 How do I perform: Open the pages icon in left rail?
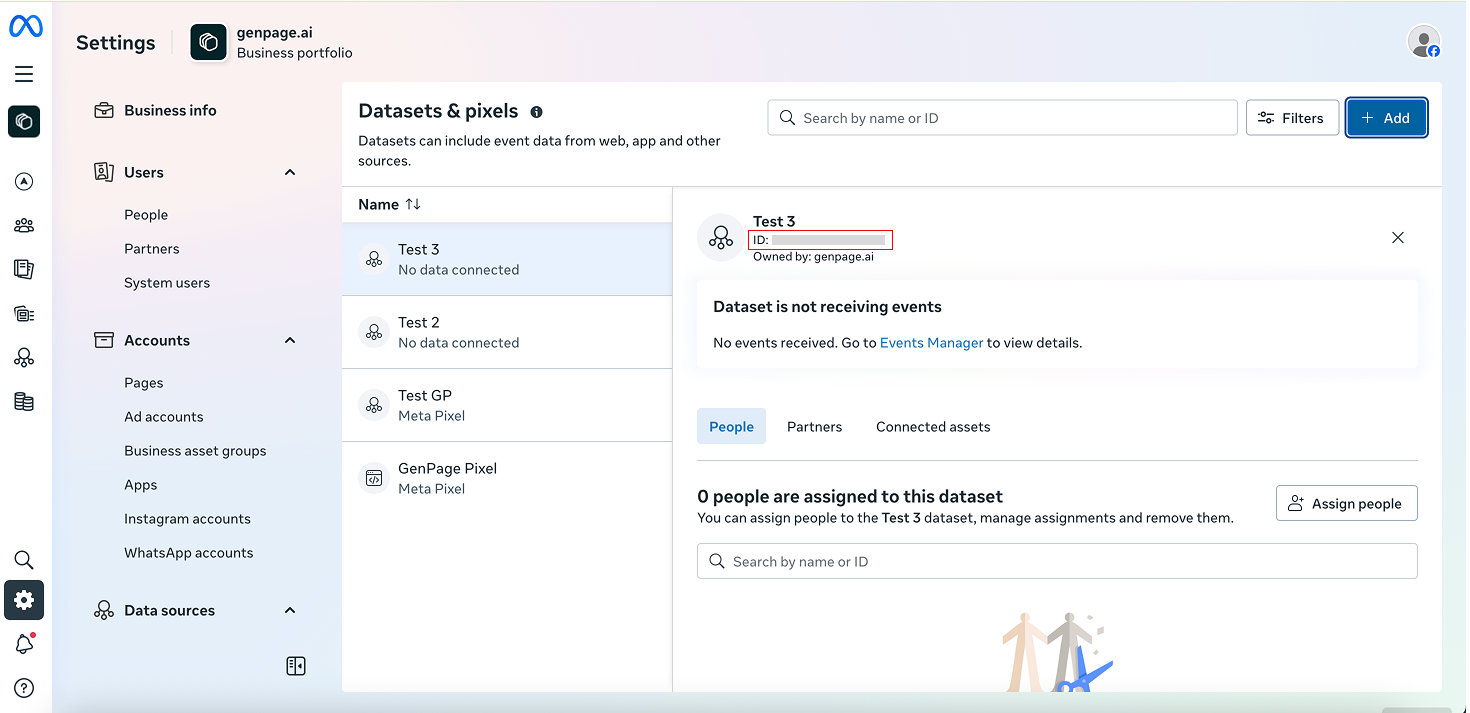24,269
